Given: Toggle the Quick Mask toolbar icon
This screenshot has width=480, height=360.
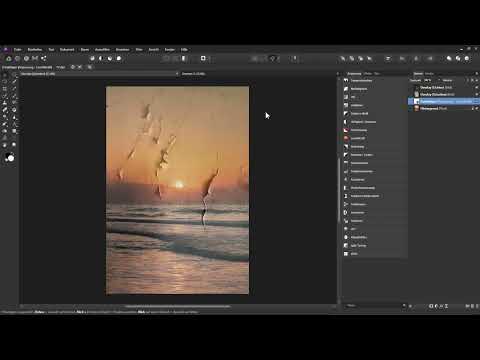Looking at the screenshot, I should [203, 58].
